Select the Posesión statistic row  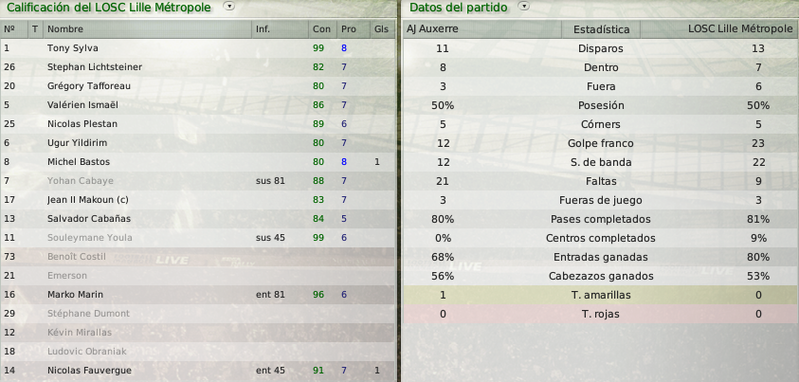601,105
